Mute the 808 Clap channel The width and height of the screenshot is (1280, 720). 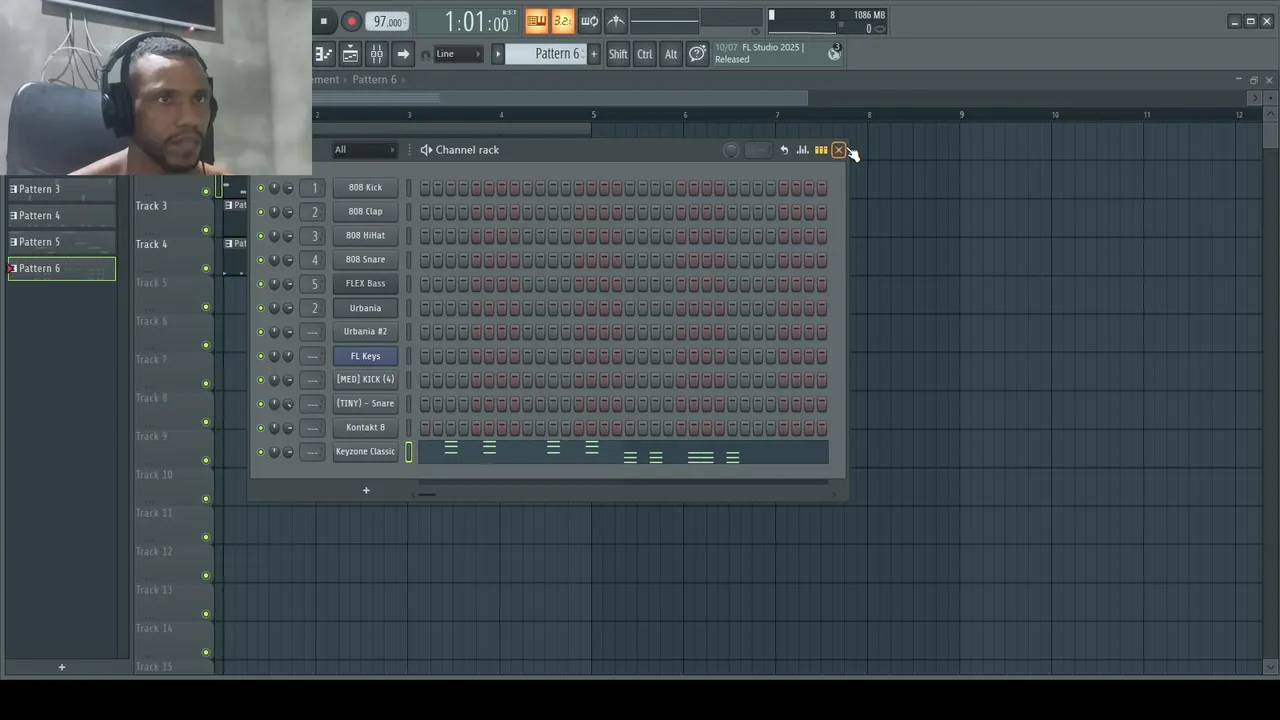261,212
